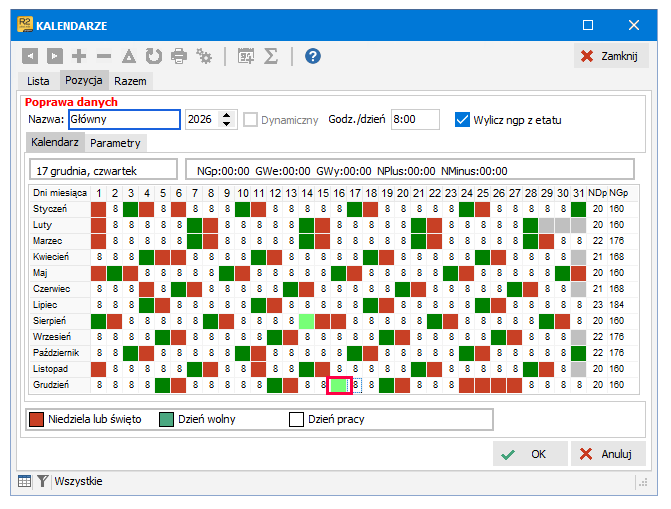This screenshot has width=671, height=509.
Task: Open settings gears icon in toolbar
Action: 204,56
